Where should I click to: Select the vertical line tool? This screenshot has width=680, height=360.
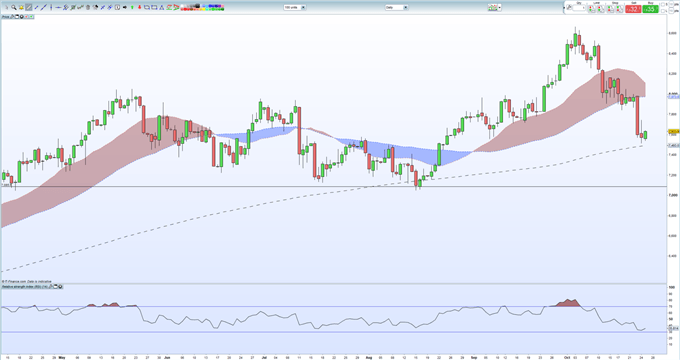click(51, 7)
